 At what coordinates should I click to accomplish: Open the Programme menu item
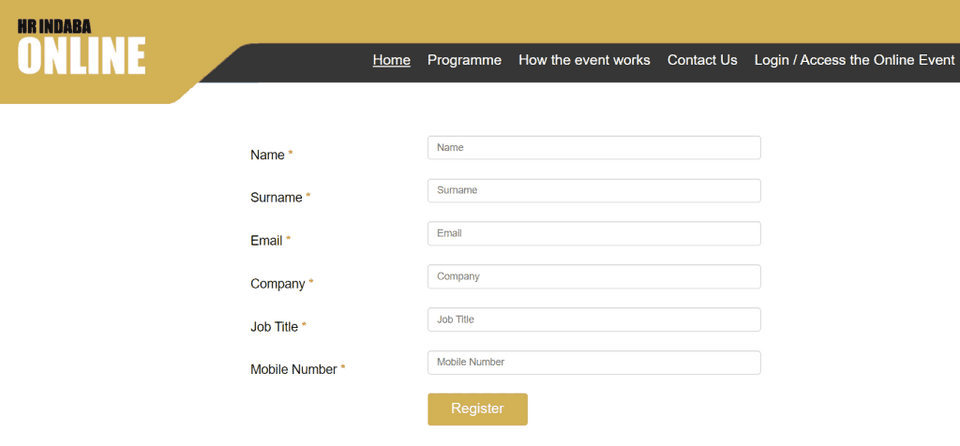pyautogui.click(x=464, y=60)
